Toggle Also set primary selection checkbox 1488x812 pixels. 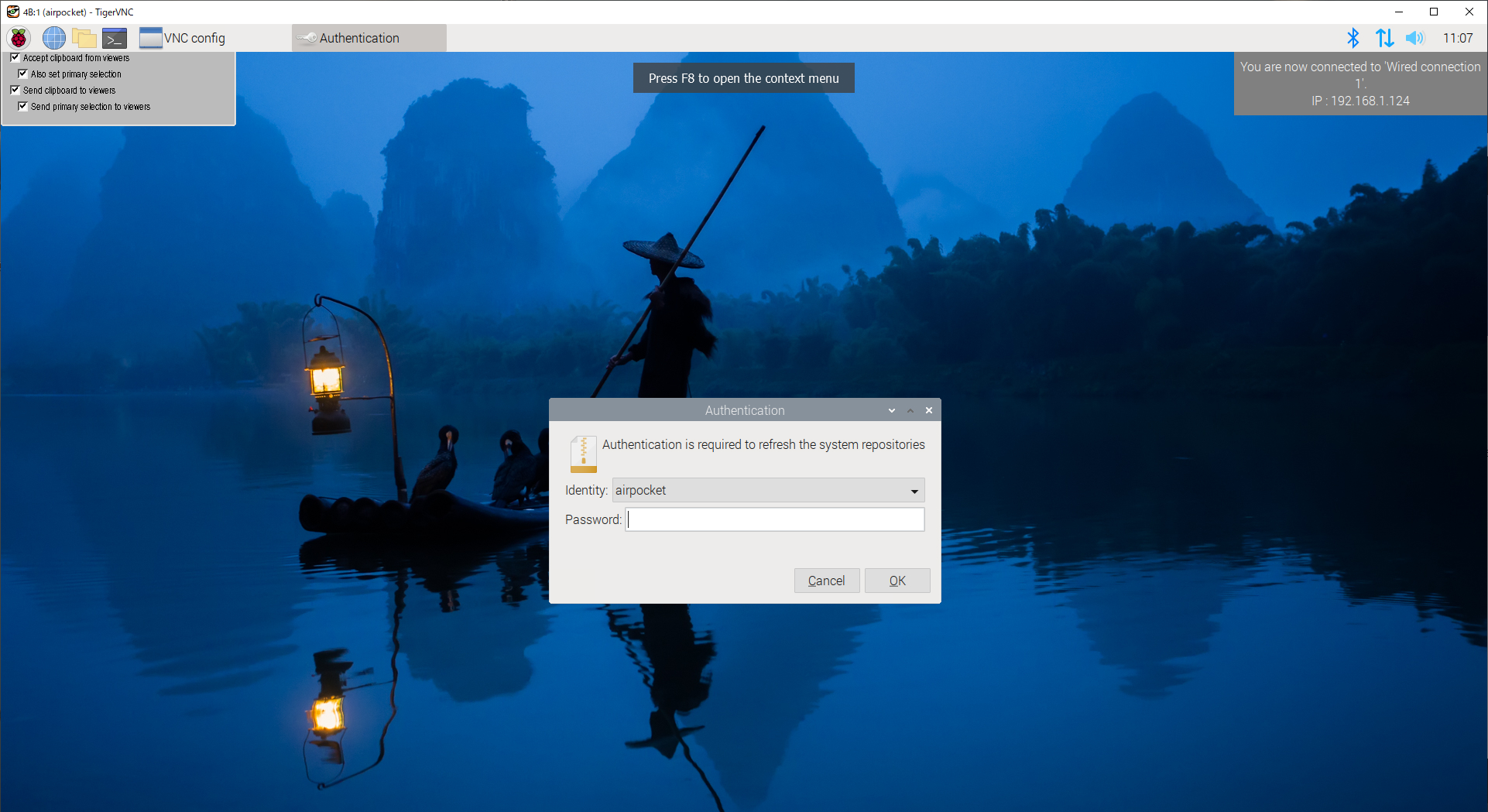[x=22, y=74]
